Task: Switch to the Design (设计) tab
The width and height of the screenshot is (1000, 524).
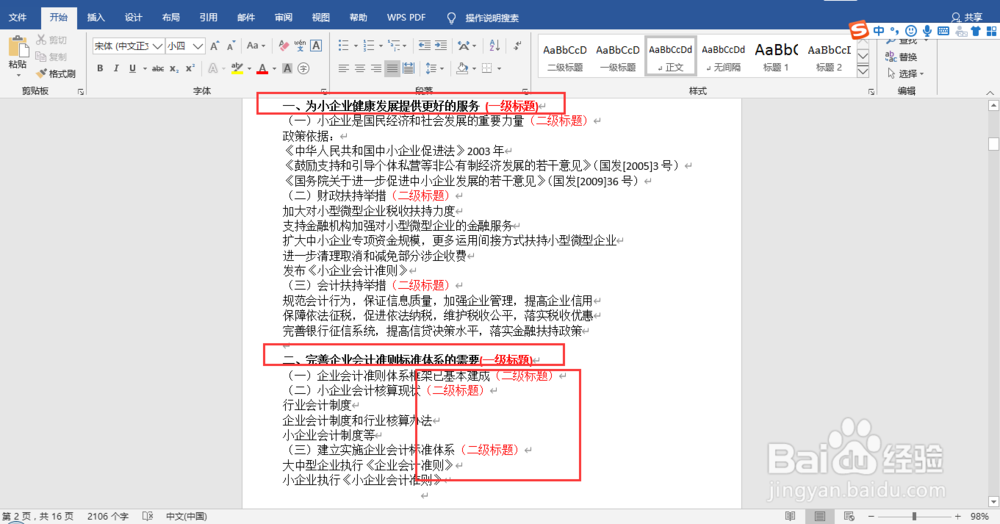Action: pos(133,17)
